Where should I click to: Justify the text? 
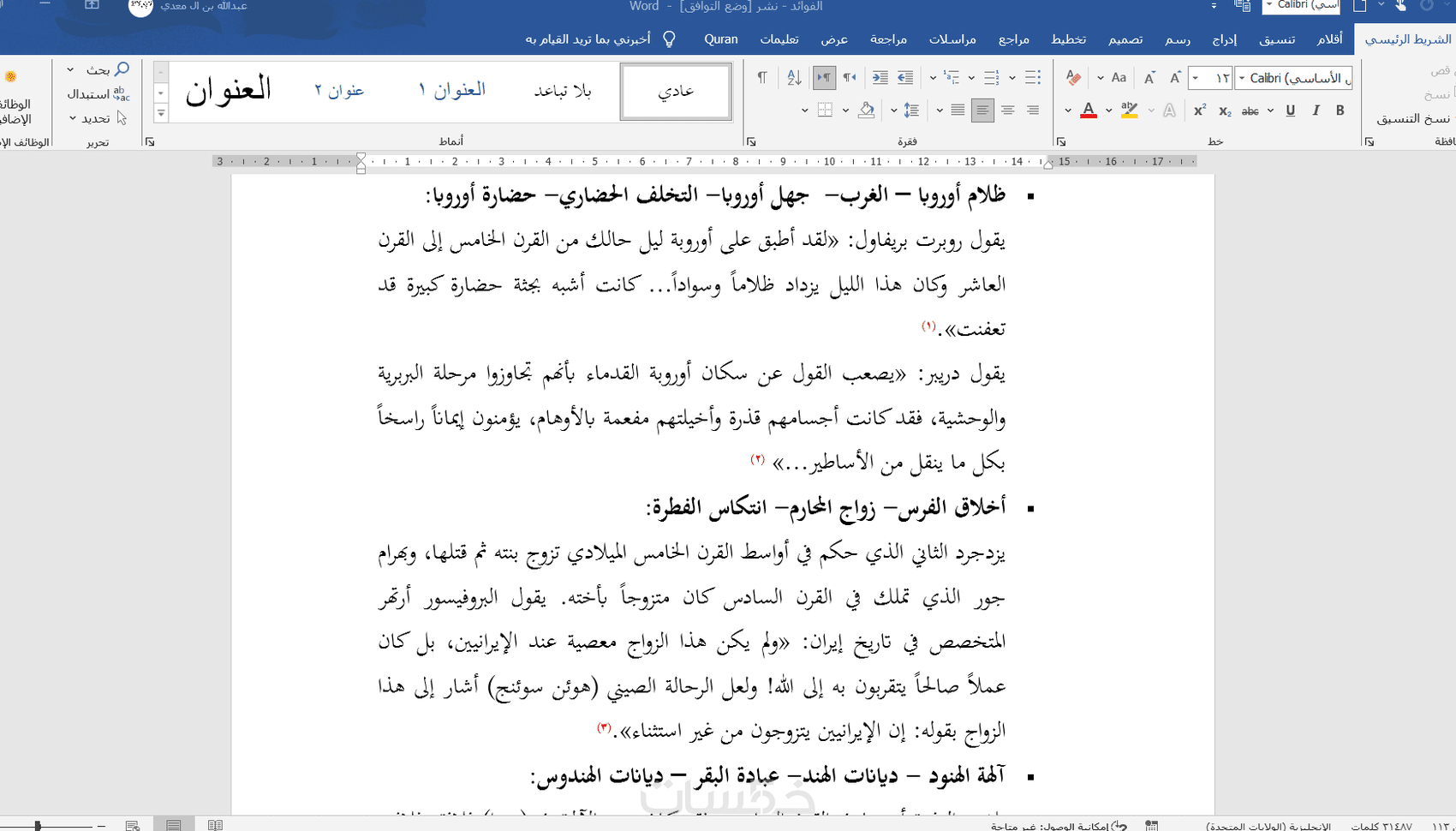958,111
